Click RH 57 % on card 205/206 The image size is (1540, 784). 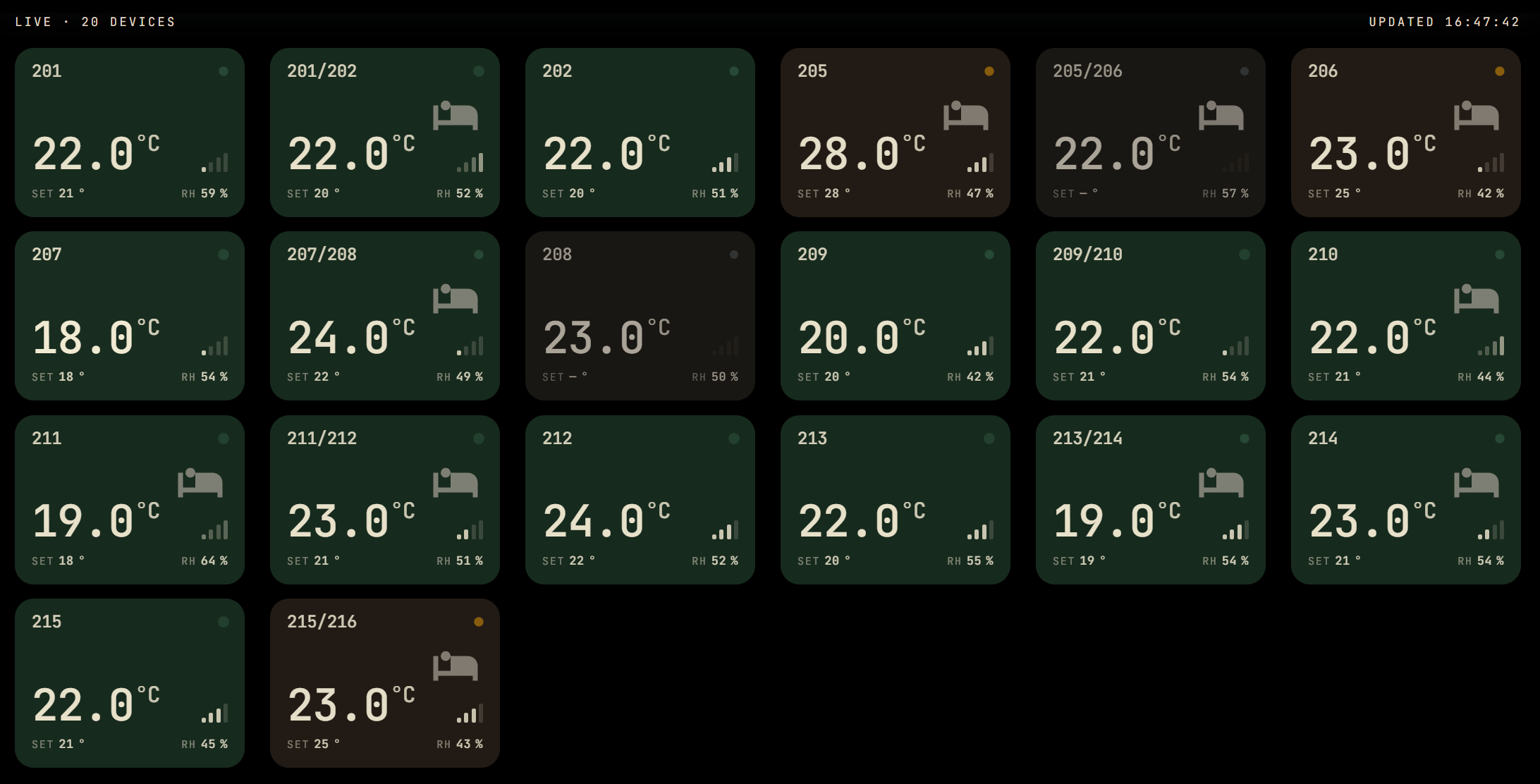tap(1226, 193)
